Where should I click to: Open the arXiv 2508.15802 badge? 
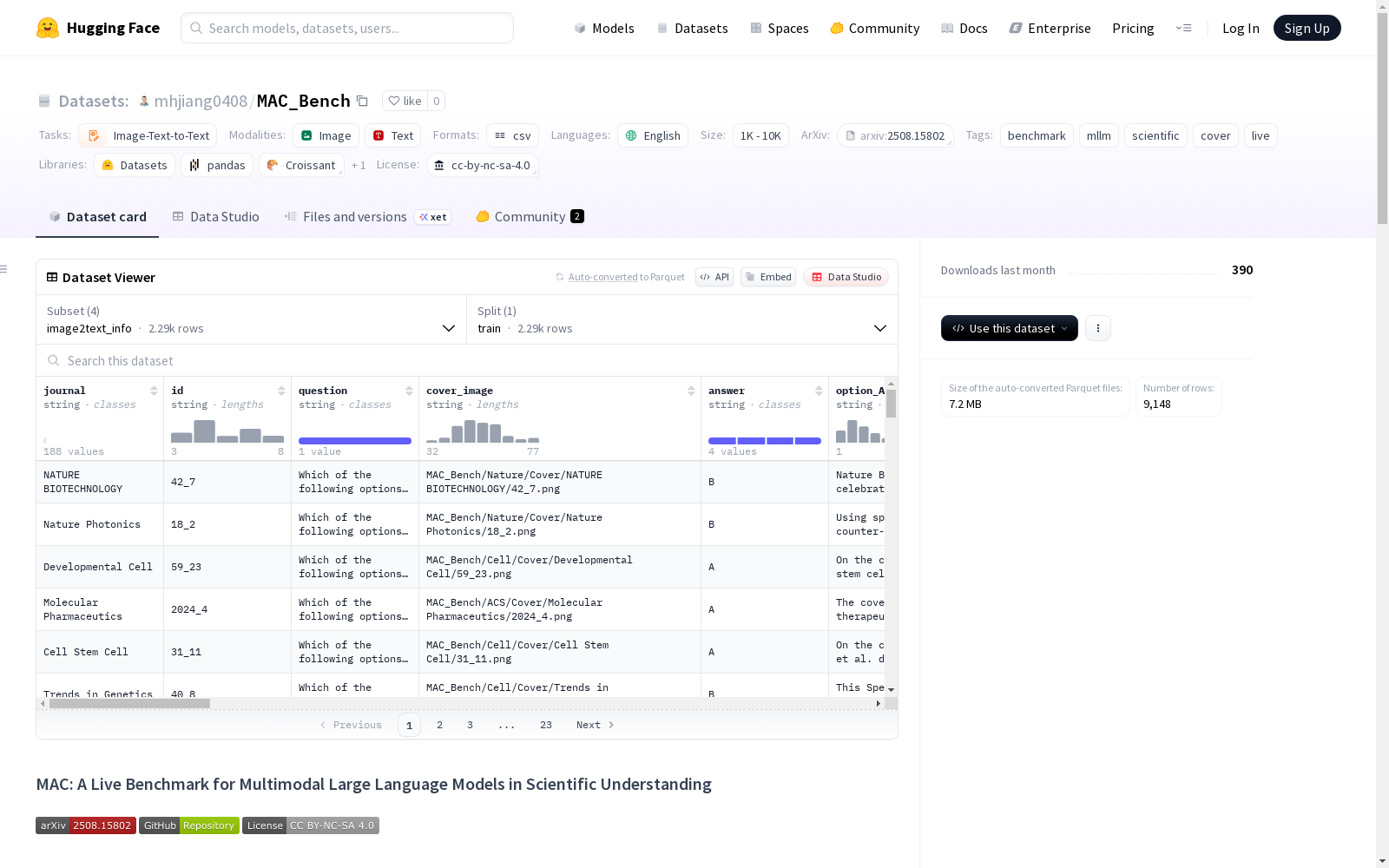86,825
